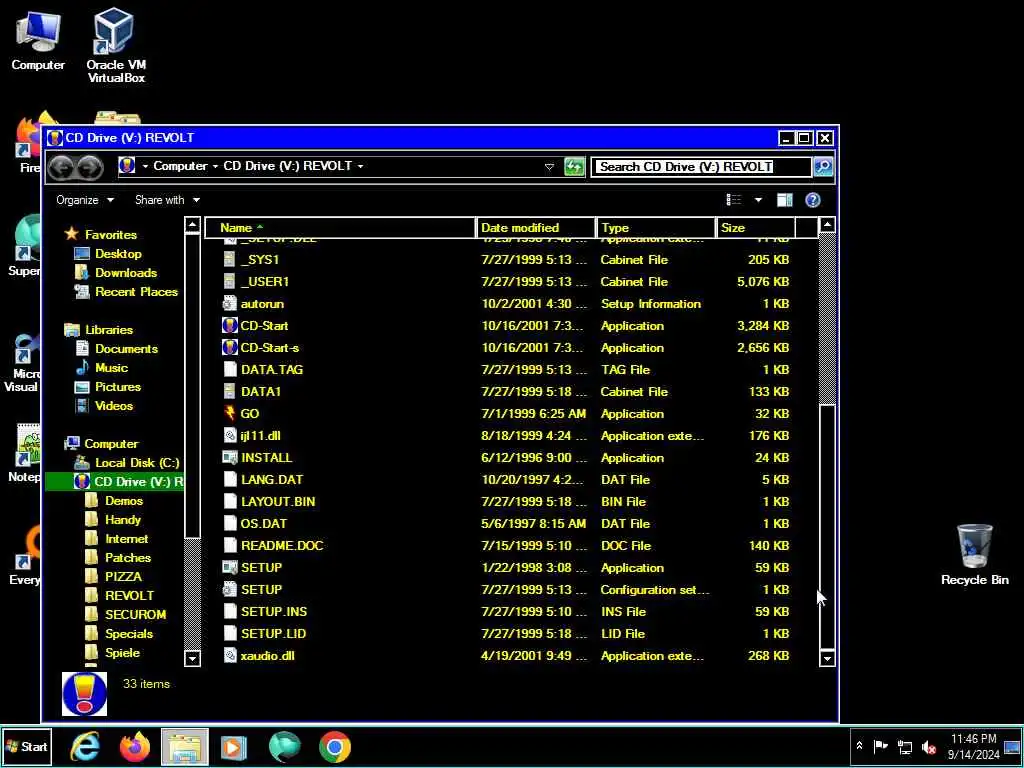Select the SETUP.INS file
Image resolution: width=1024 pixels, height=768 pixels.
274,611
